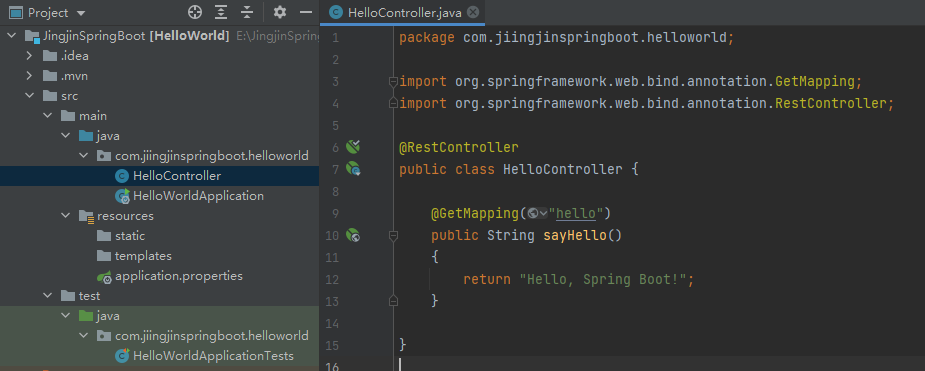Click the Spring bean gutter icon on line 7
This screenshot has height=371, width=925.
(353, 170)
